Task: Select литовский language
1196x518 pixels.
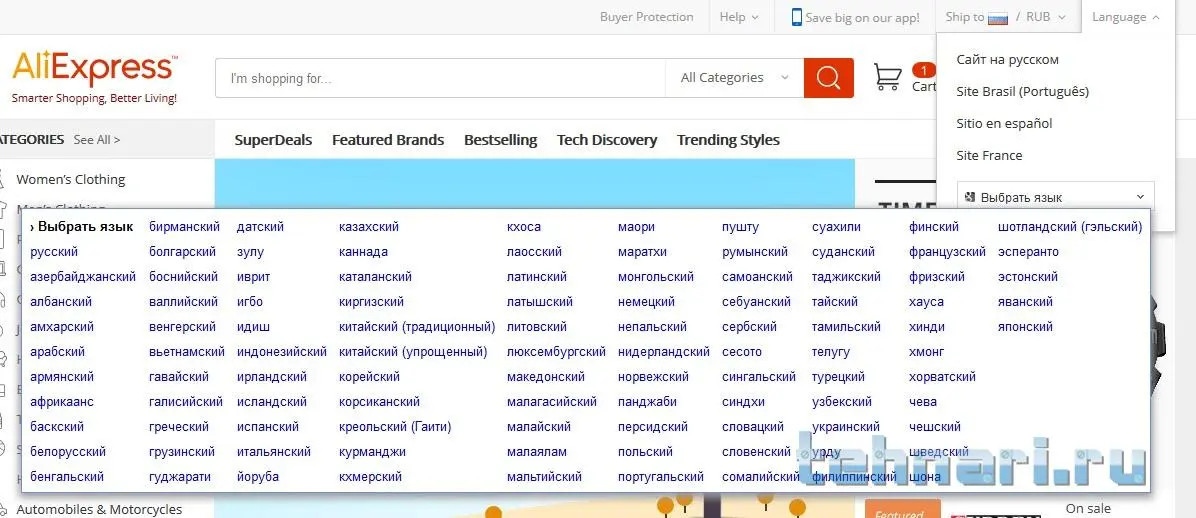Action: click(x=537, y=327)
